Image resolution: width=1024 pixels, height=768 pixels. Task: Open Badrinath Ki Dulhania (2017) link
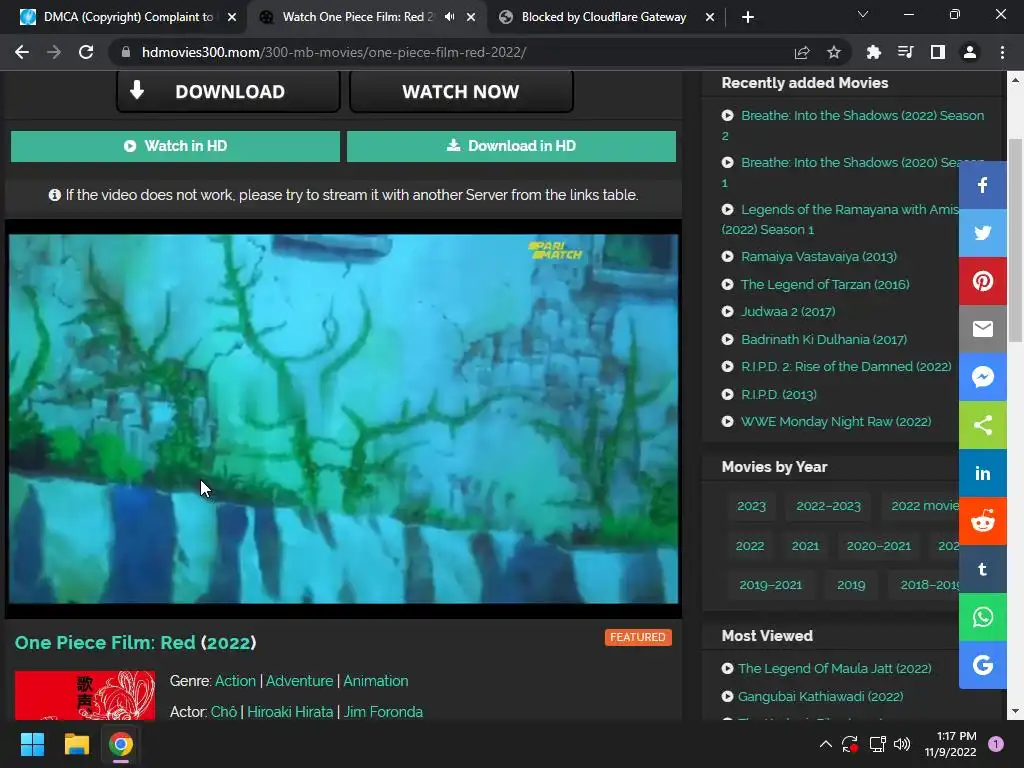pyautogui.click(x=824, y=340)
